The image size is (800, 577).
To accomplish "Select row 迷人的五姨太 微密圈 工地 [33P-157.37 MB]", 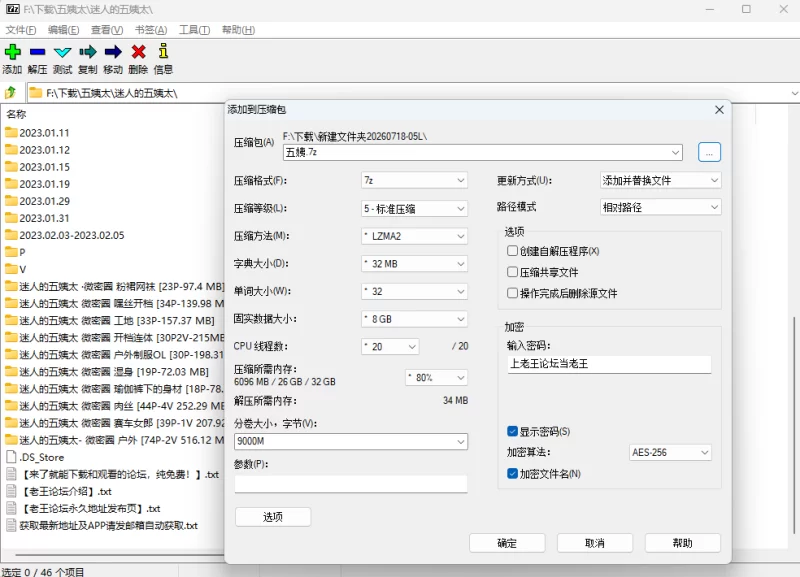I will pyautogui.click(x=113, y=320).
